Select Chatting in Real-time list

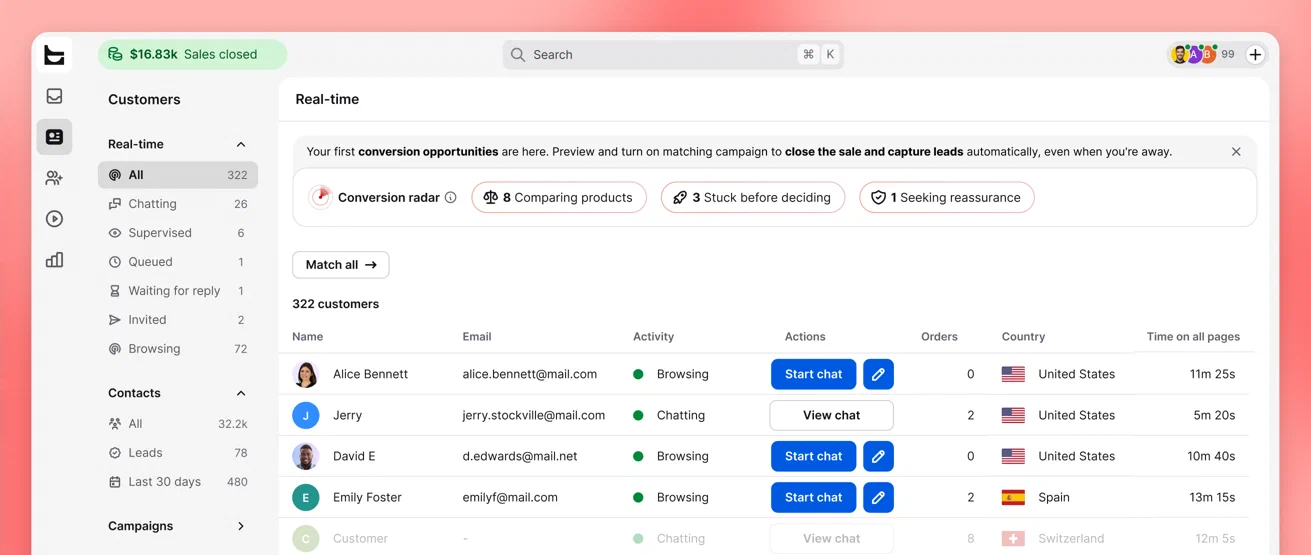pyautogui.click(x=178, y=204)
